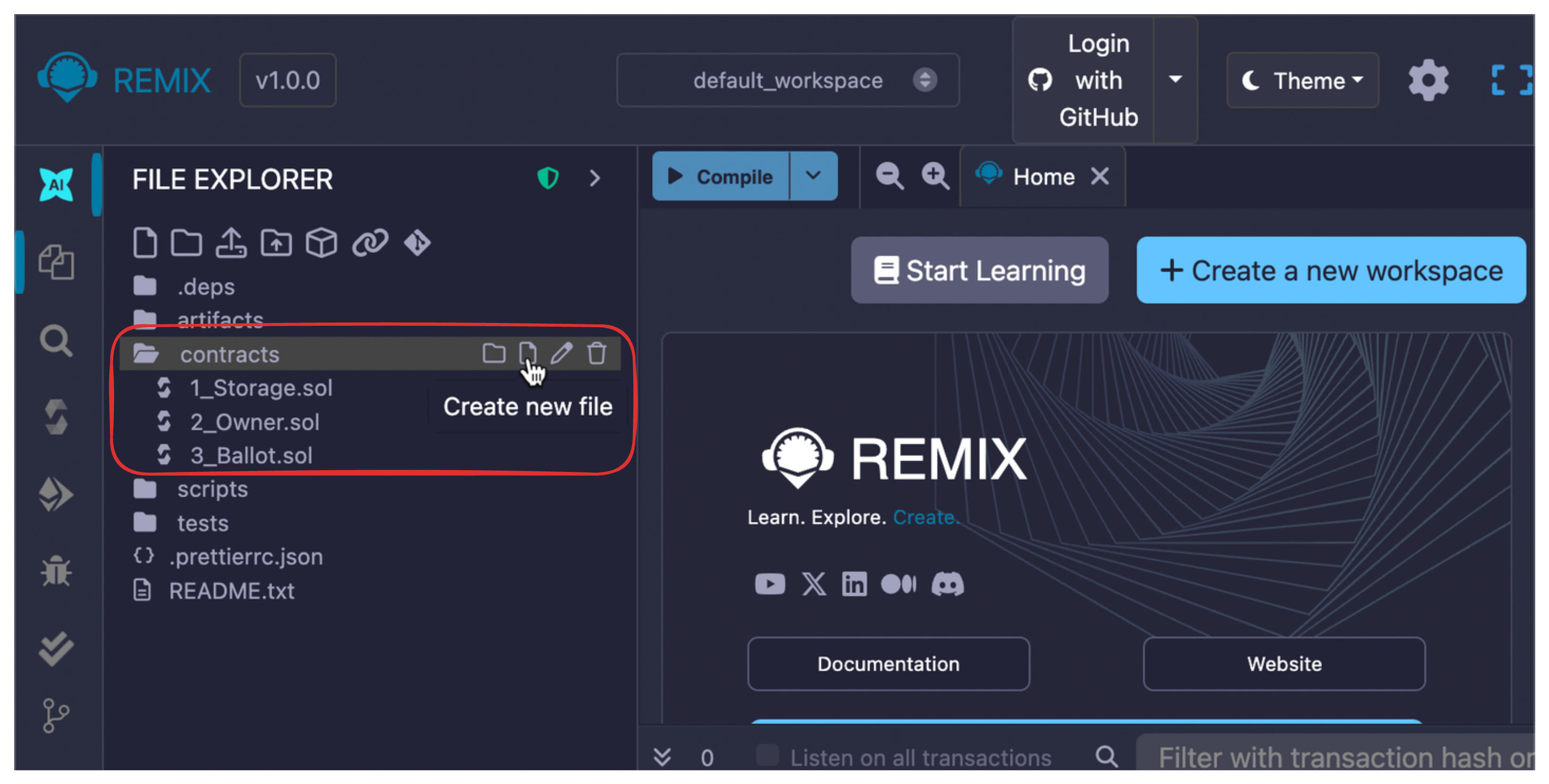Open the Debugger bug icon in sidebar
The width and height of the screenshot is (1549, 784).
56,570
